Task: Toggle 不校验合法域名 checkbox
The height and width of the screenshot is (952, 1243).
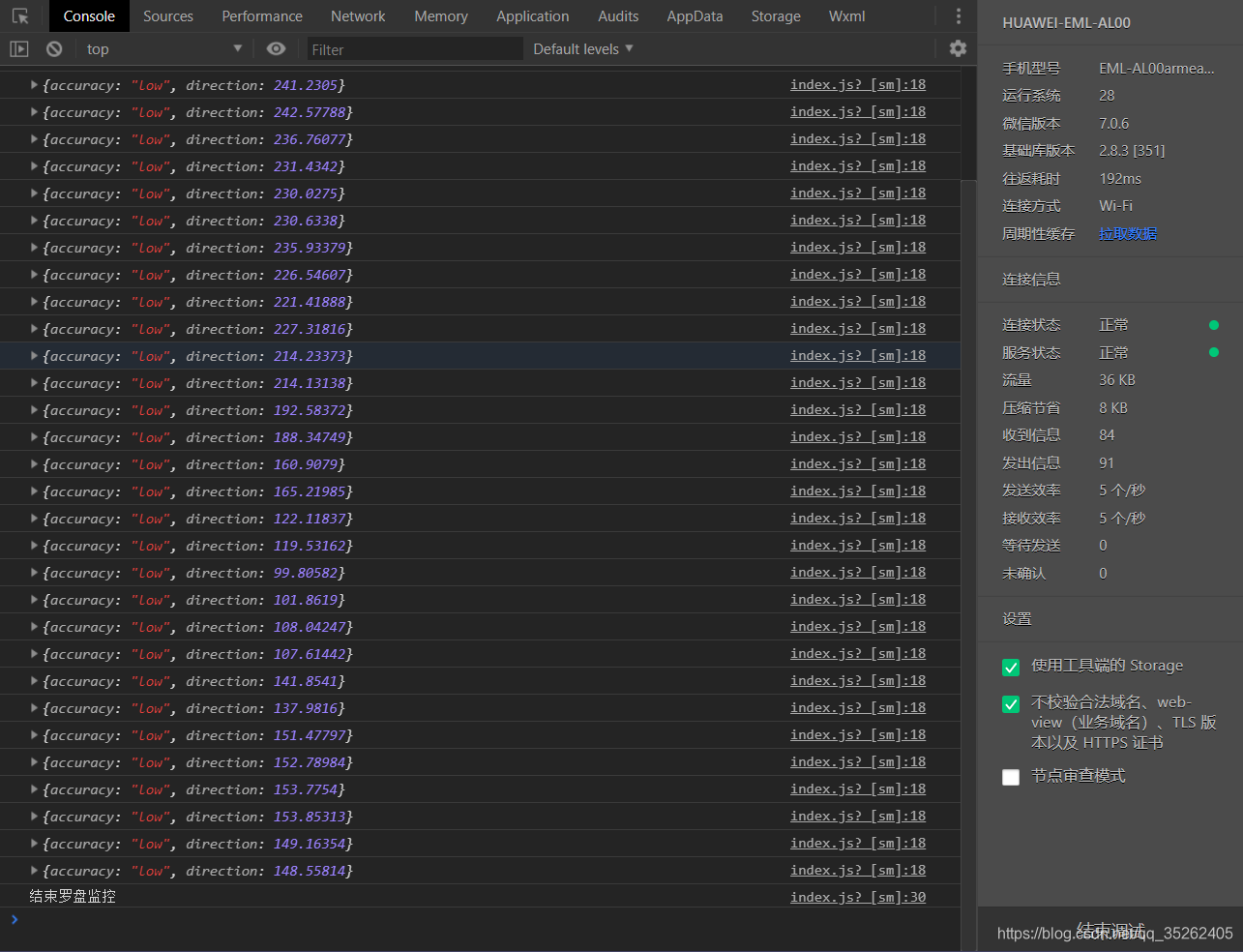Action: click(1011, 704)
